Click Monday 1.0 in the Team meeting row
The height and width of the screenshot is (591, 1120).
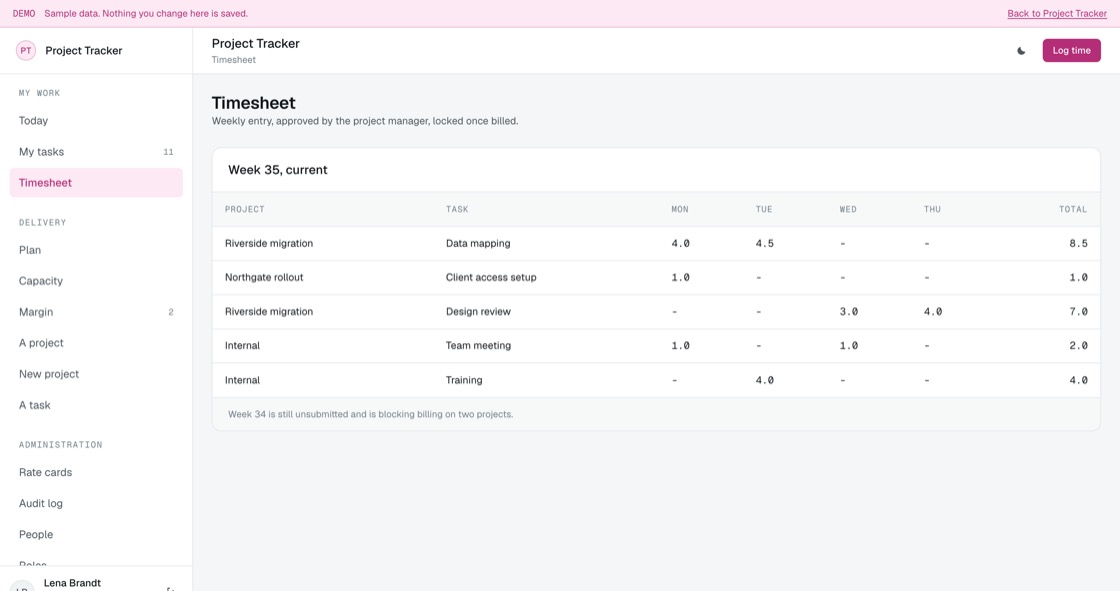[680, 346]
